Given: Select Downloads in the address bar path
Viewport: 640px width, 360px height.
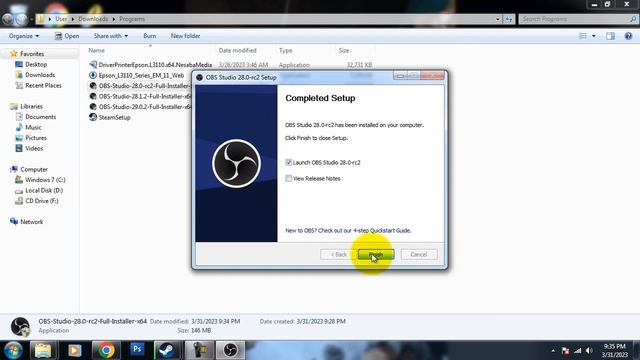Looking at the screenshot, I should [93, 19].
